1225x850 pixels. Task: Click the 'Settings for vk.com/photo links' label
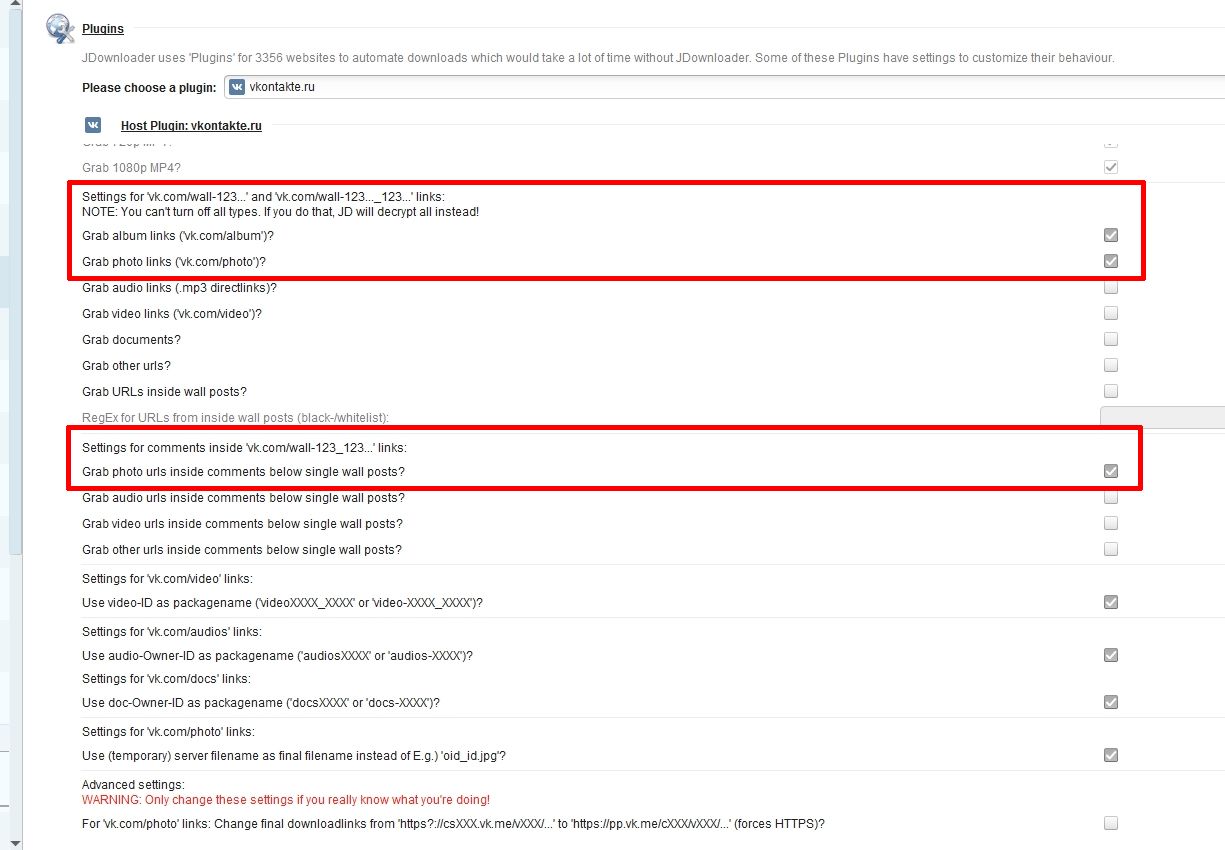coord(168,732)
